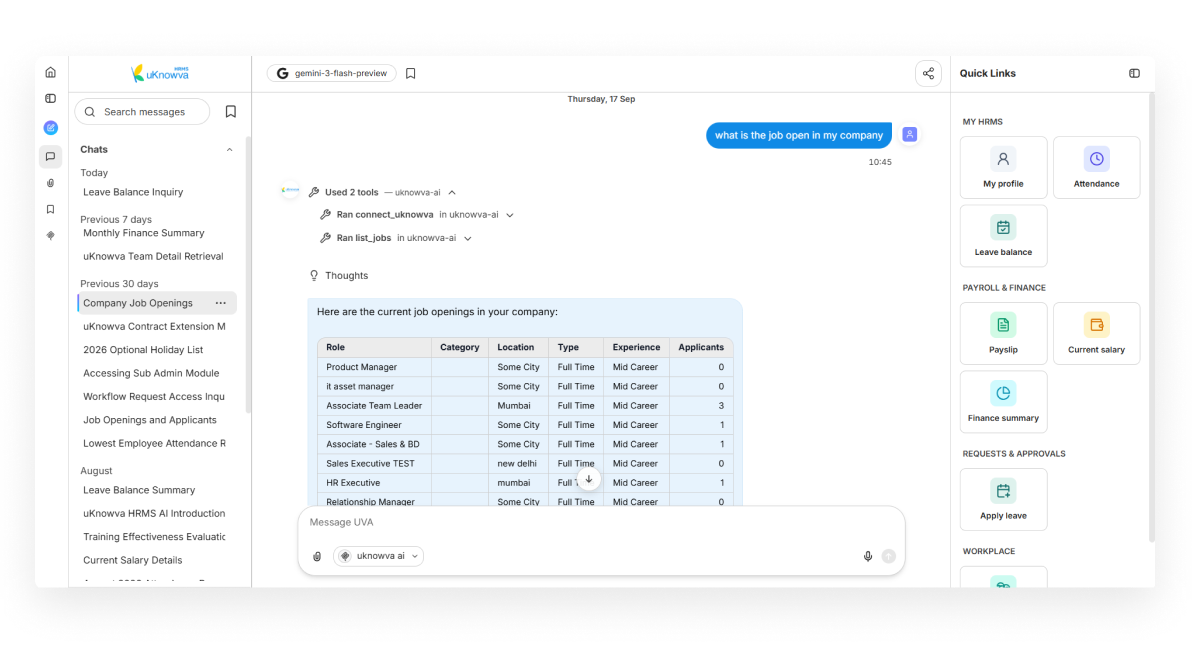This screenshot has width=1192, height=646.
Task: Open My profile quick link
Action: pyautogui.click(x=1003, y=168)
